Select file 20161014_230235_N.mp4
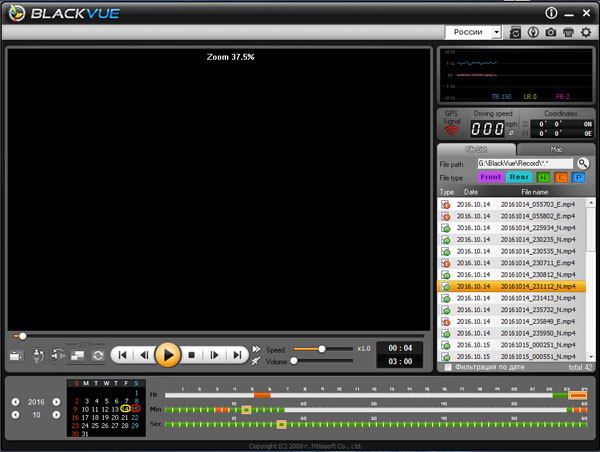Viewport: 600px width, 452px height. tap(512, 240)
